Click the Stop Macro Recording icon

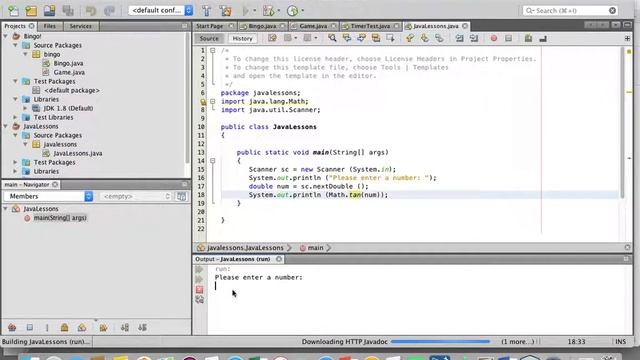click(508, 38)
